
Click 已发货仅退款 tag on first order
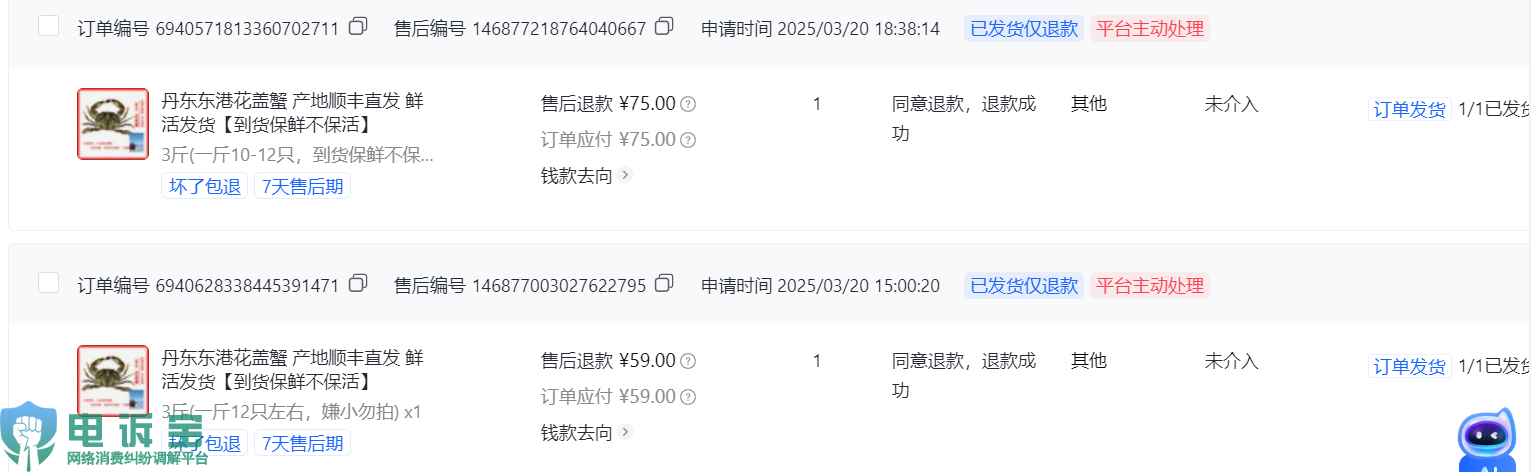coord(1023,28)
